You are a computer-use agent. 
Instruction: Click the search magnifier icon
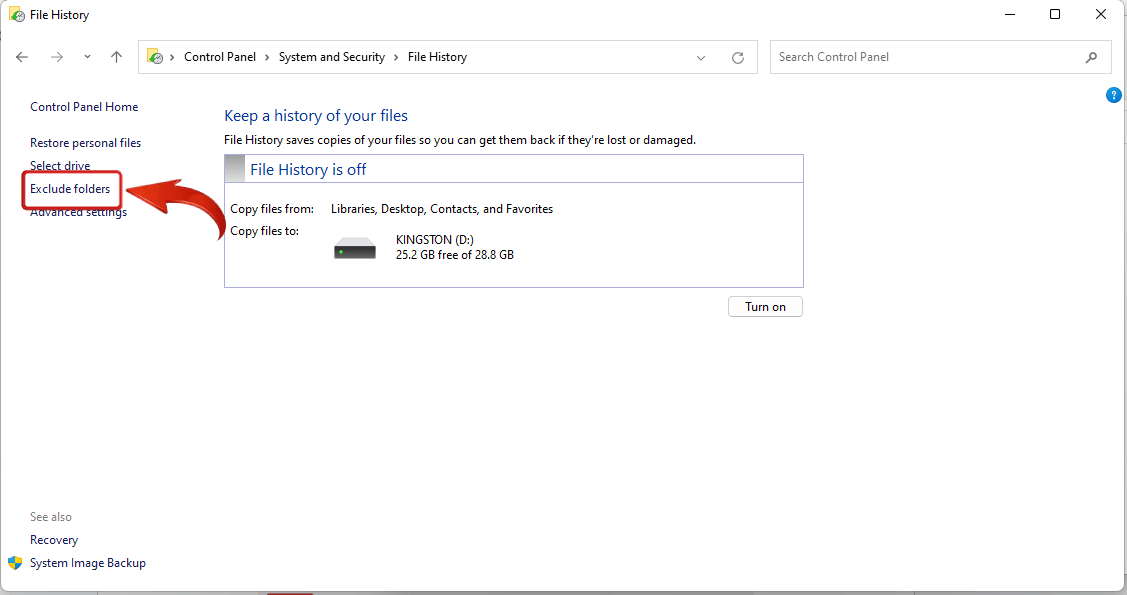click(1092, 57)
